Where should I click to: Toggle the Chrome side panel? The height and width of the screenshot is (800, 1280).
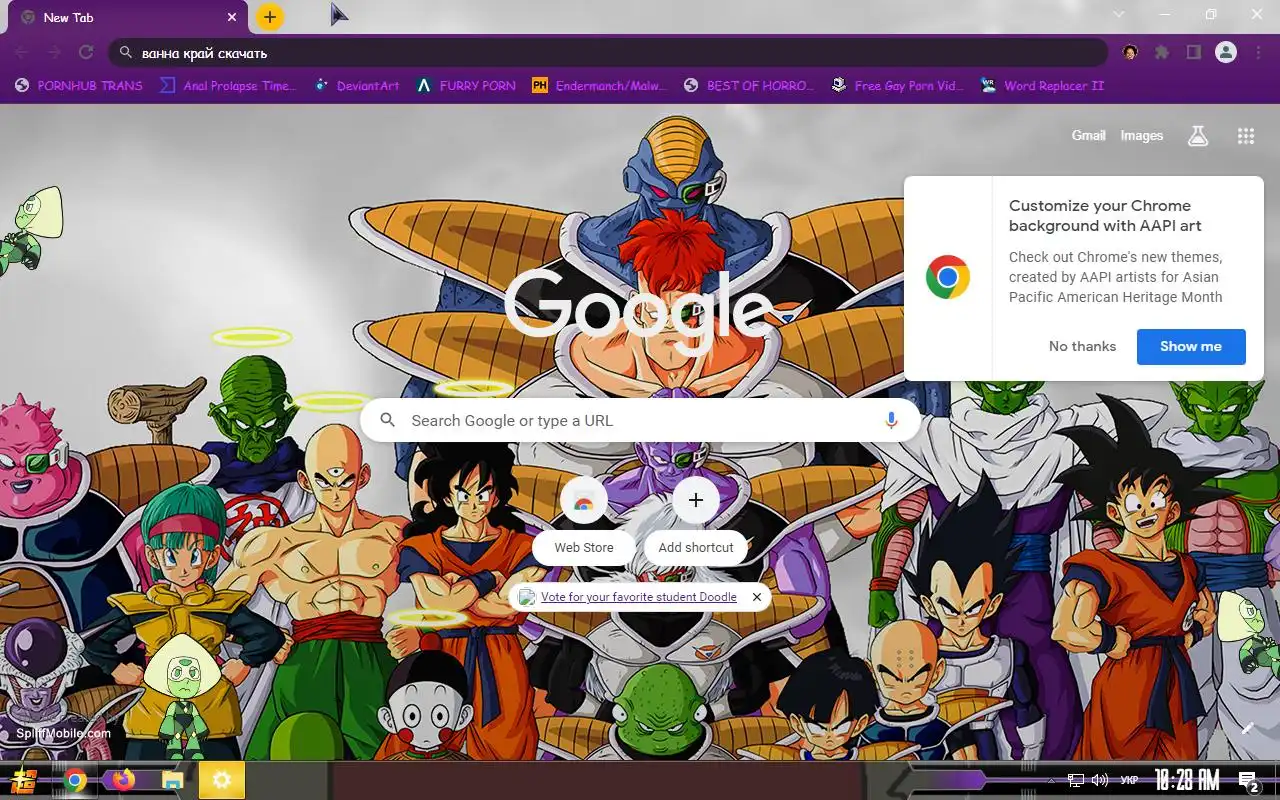1193,52
